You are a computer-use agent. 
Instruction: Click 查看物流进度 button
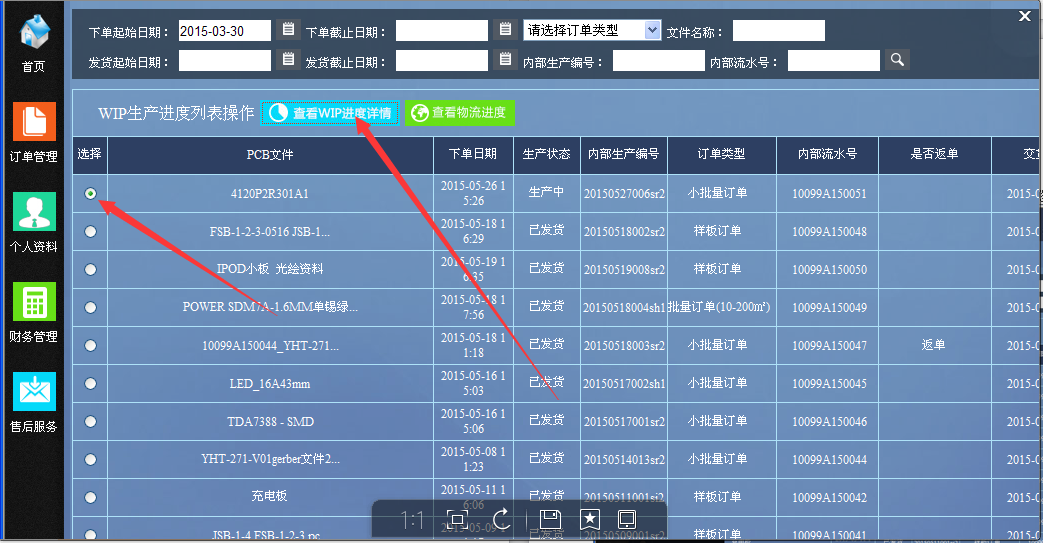(460, 113)
